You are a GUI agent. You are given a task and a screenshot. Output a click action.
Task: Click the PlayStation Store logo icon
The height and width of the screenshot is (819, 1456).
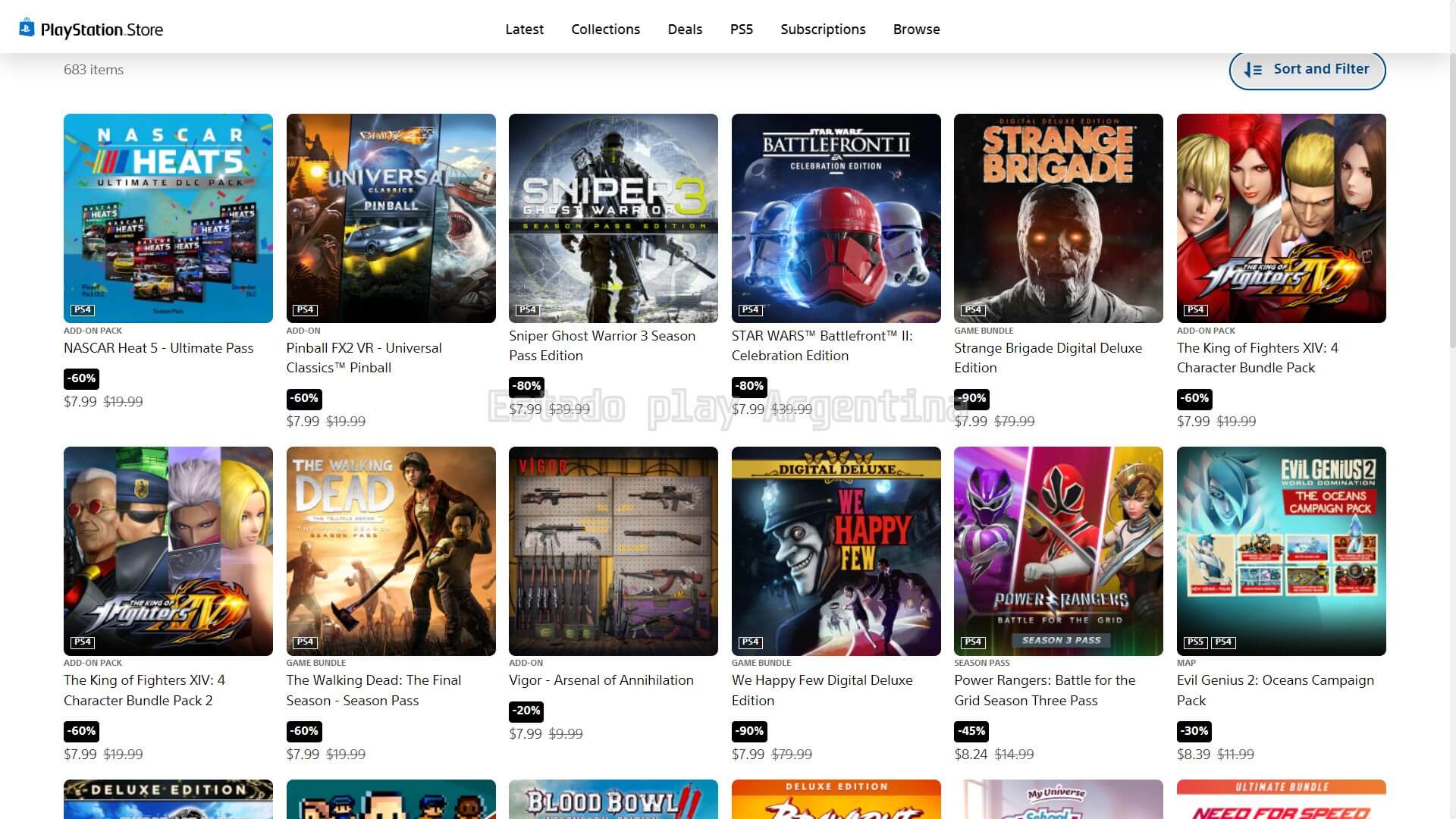pyautogui.click(x=27, y=28)
